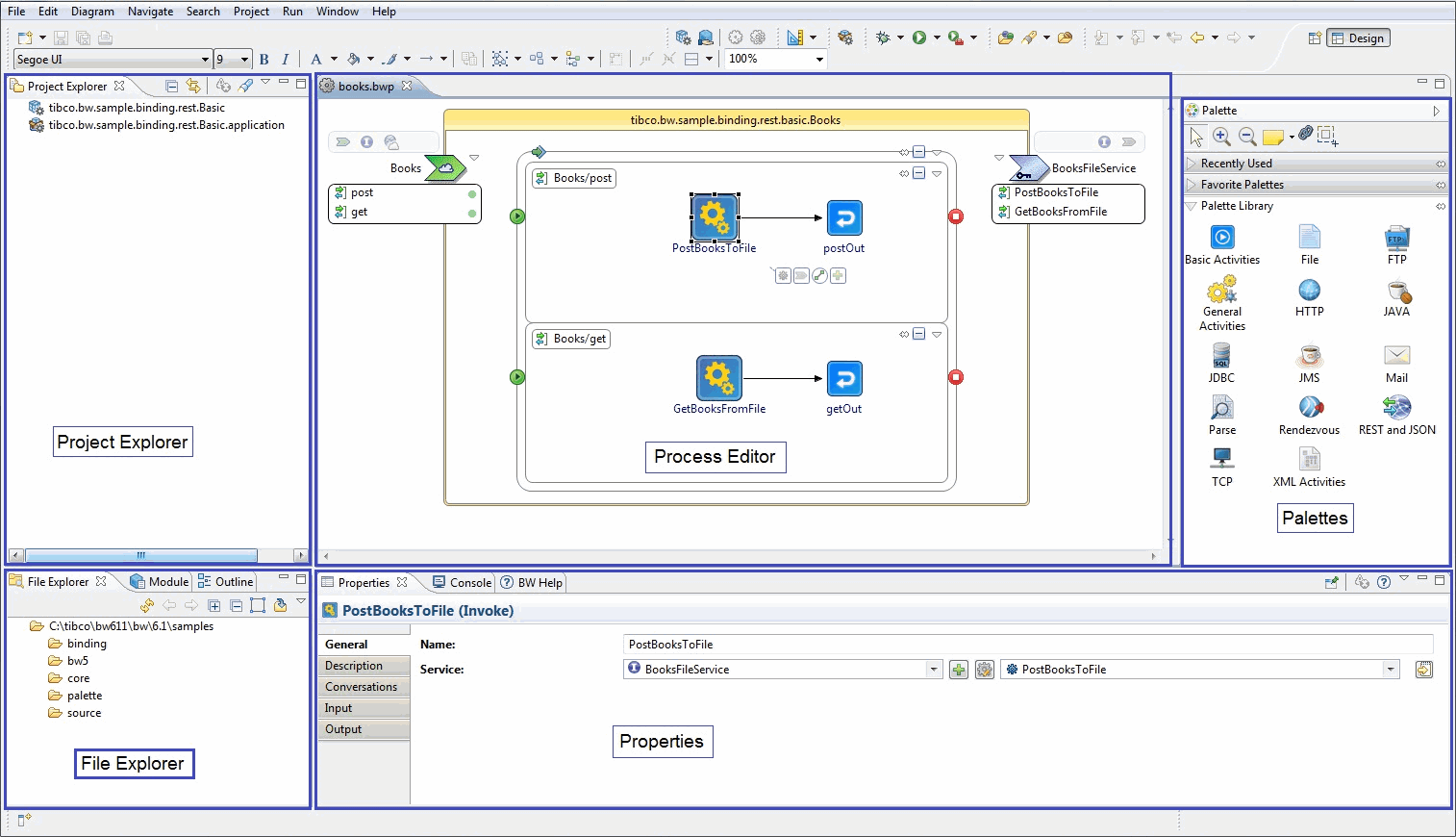
Task: Select the FTP palette icon
Action: (1396, 239)
